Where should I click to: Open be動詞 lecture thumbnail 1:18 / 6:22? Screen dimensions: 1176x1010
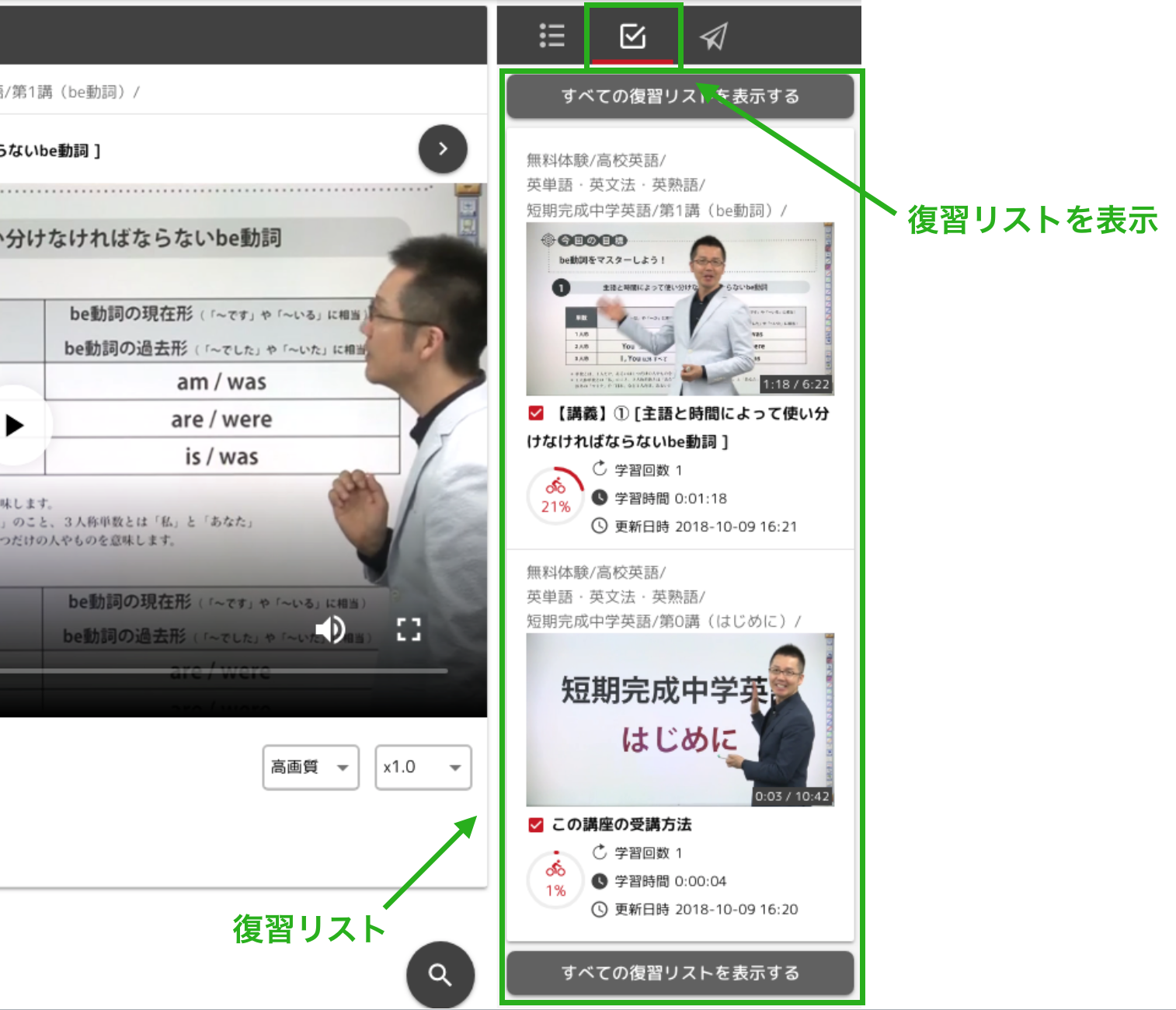(680, 309)
